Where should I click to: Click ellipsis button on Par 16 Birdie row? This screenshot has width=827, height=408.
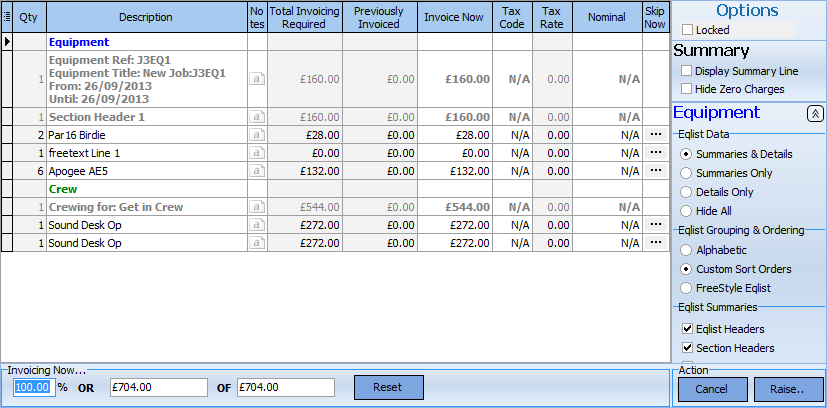tap(656, 134)
